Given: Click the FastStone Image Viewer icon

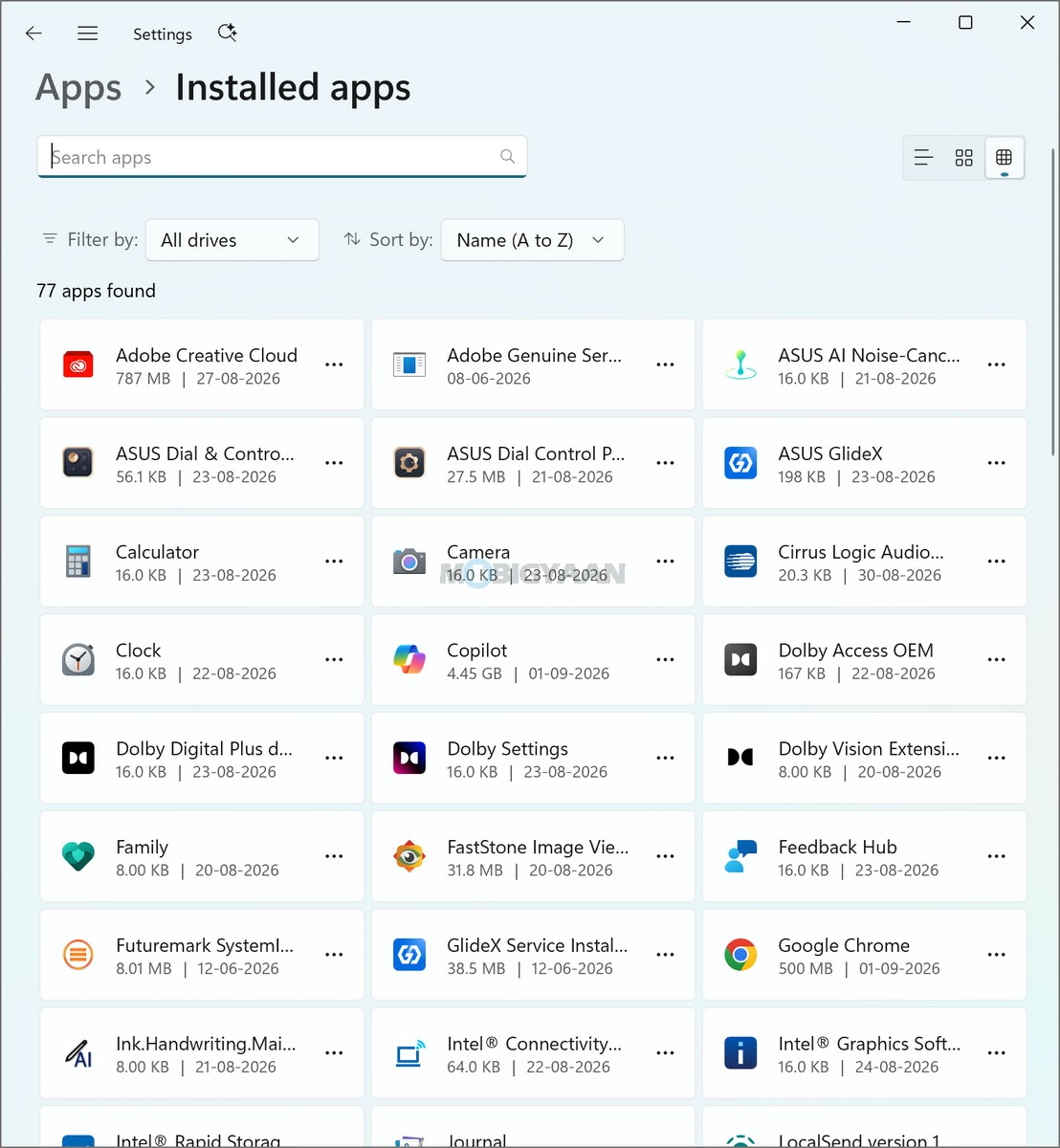Looking at the screenshot, I should [409, 856].
